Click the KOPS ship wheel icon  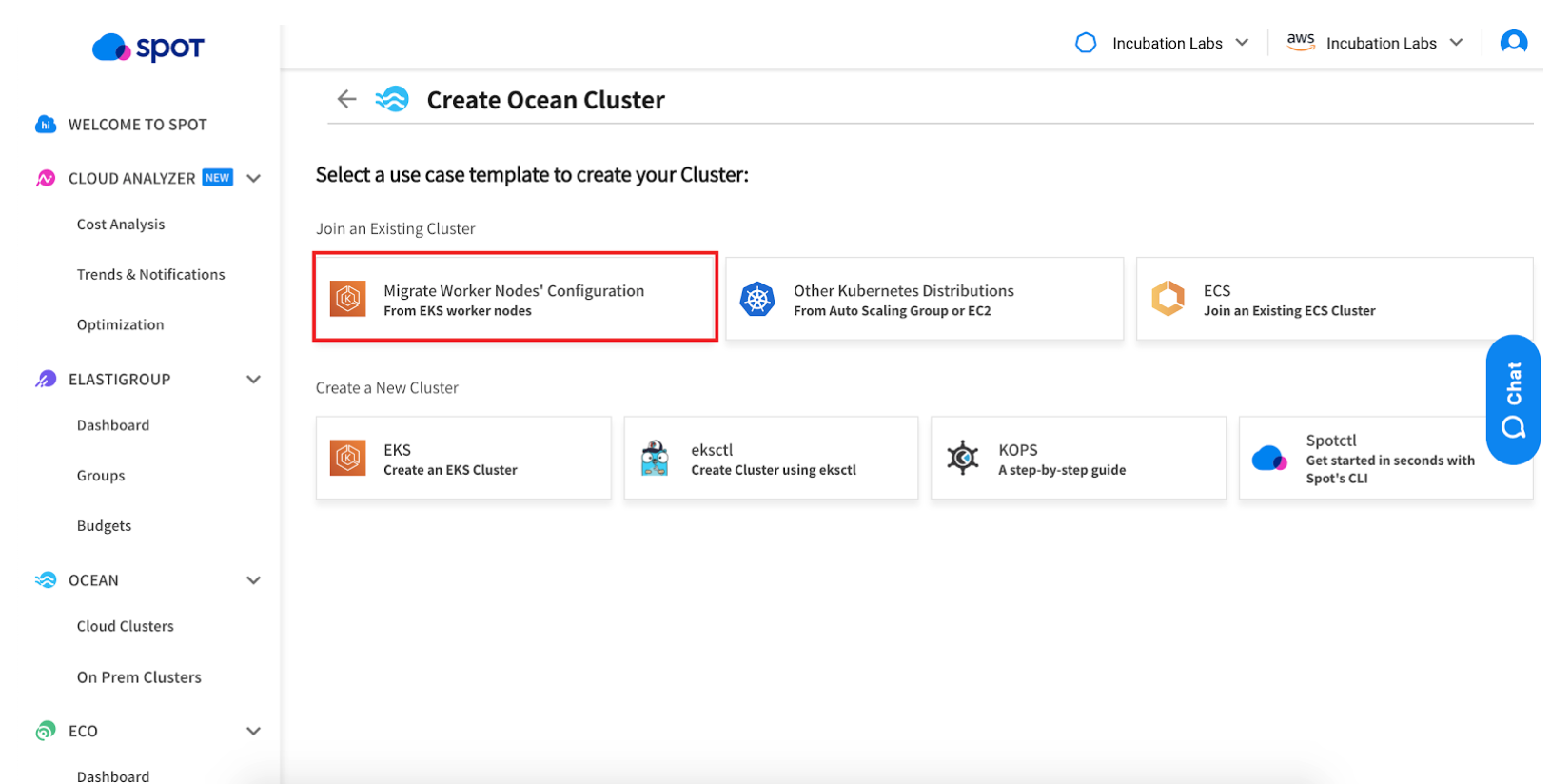[963, 458]
